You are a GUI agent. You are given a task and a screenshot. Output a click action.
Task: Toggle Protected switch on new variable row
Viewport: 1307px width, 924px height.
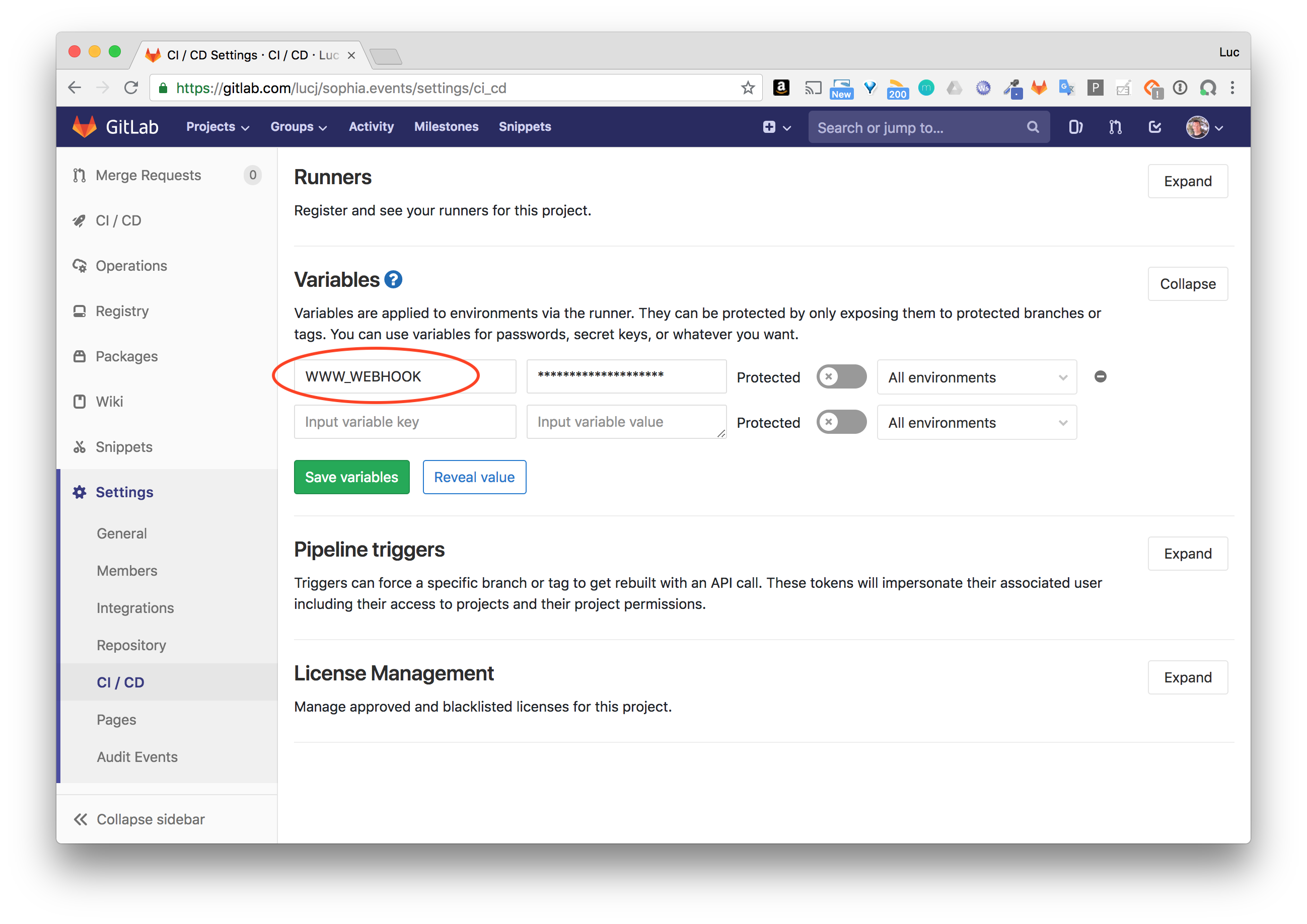pyautogui.click(x=841, y=422)
